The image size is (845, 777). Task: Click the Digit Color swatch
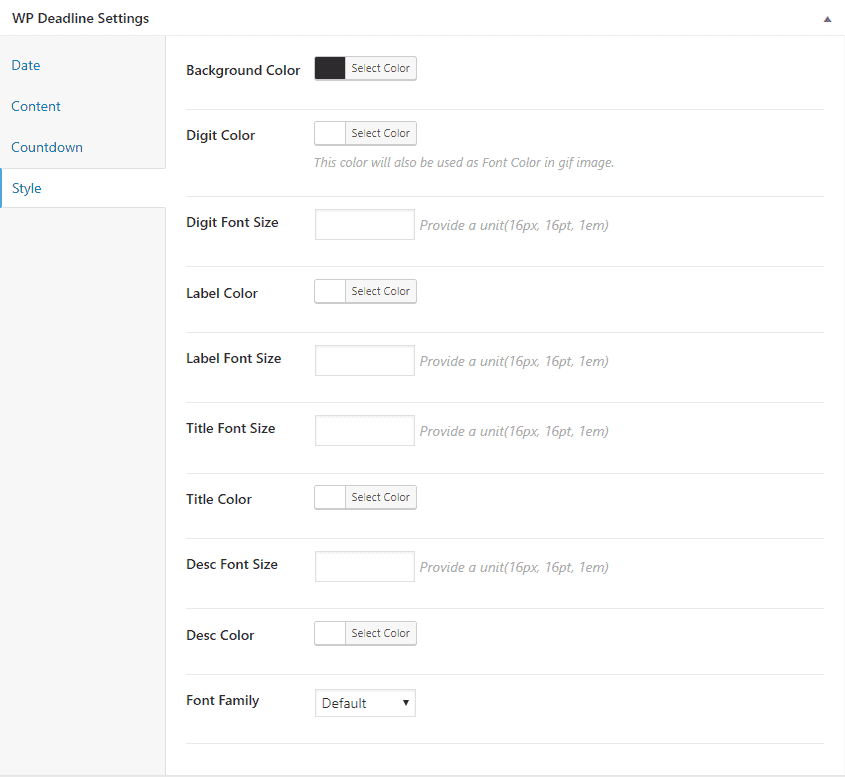click(330, 133)
